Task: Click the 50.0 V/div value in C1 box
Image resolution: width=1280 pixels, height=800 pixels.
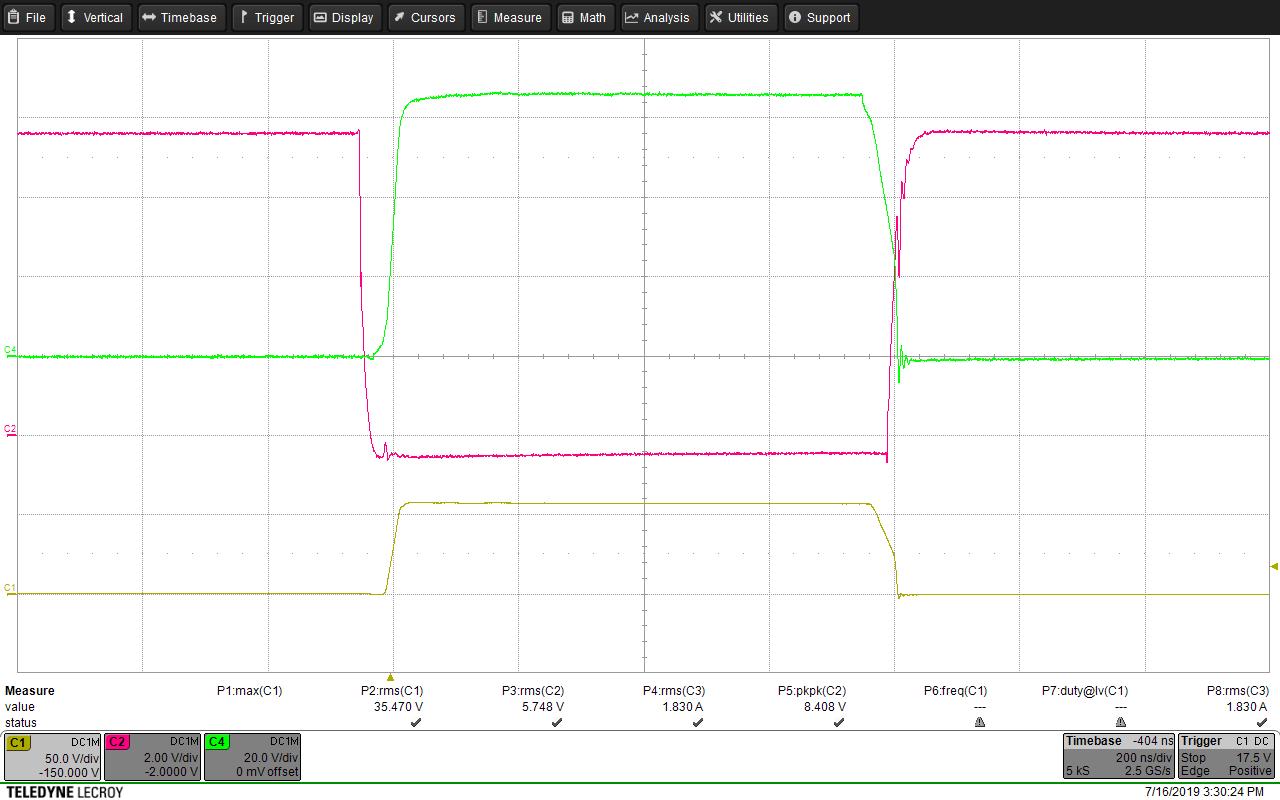Action: pyautogui.click(x=72, y=758)
